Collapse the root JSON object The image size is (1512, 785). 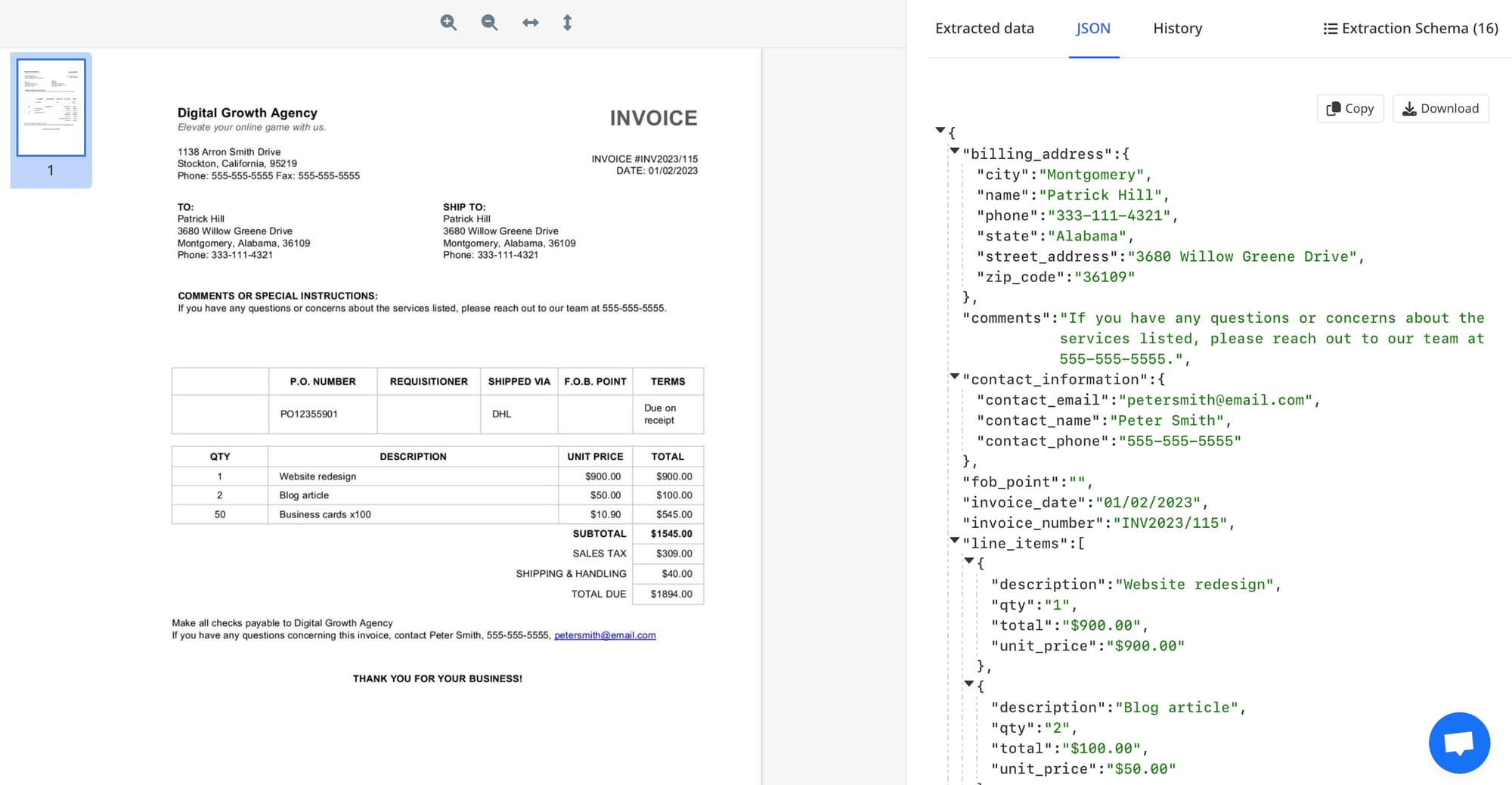(x=940, y=131)
